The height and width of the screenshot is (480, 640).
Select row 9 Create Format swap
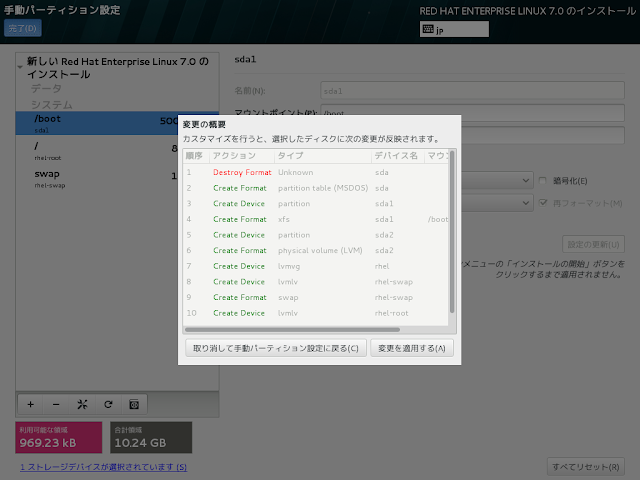[316, 297]
